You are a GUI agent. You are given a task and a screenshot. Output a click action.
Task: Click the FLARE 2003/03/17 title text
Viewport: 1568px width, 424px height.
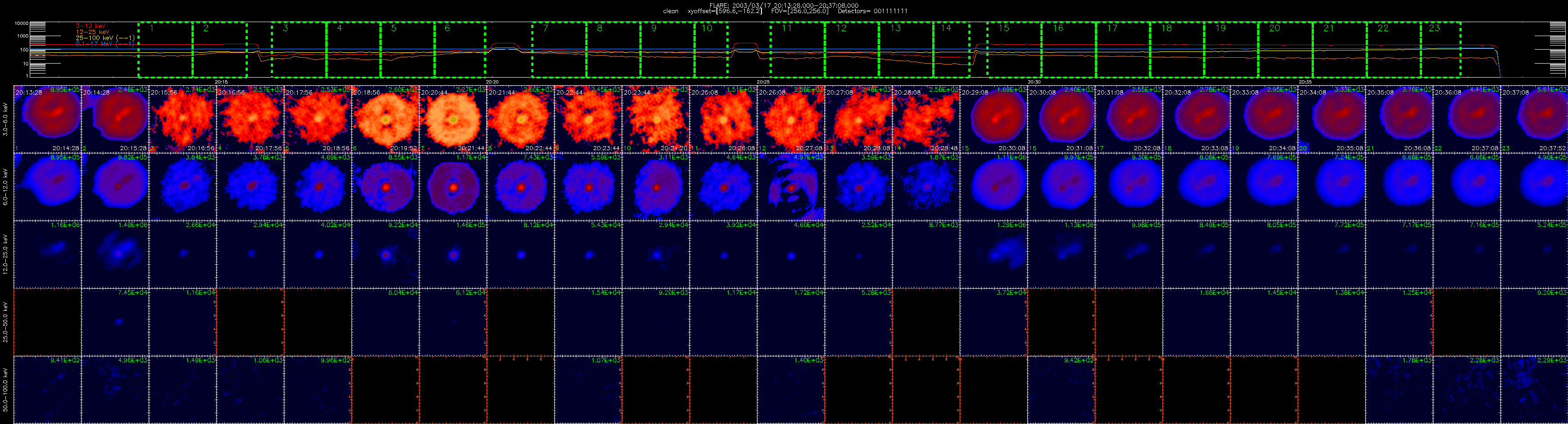(784, 5)
